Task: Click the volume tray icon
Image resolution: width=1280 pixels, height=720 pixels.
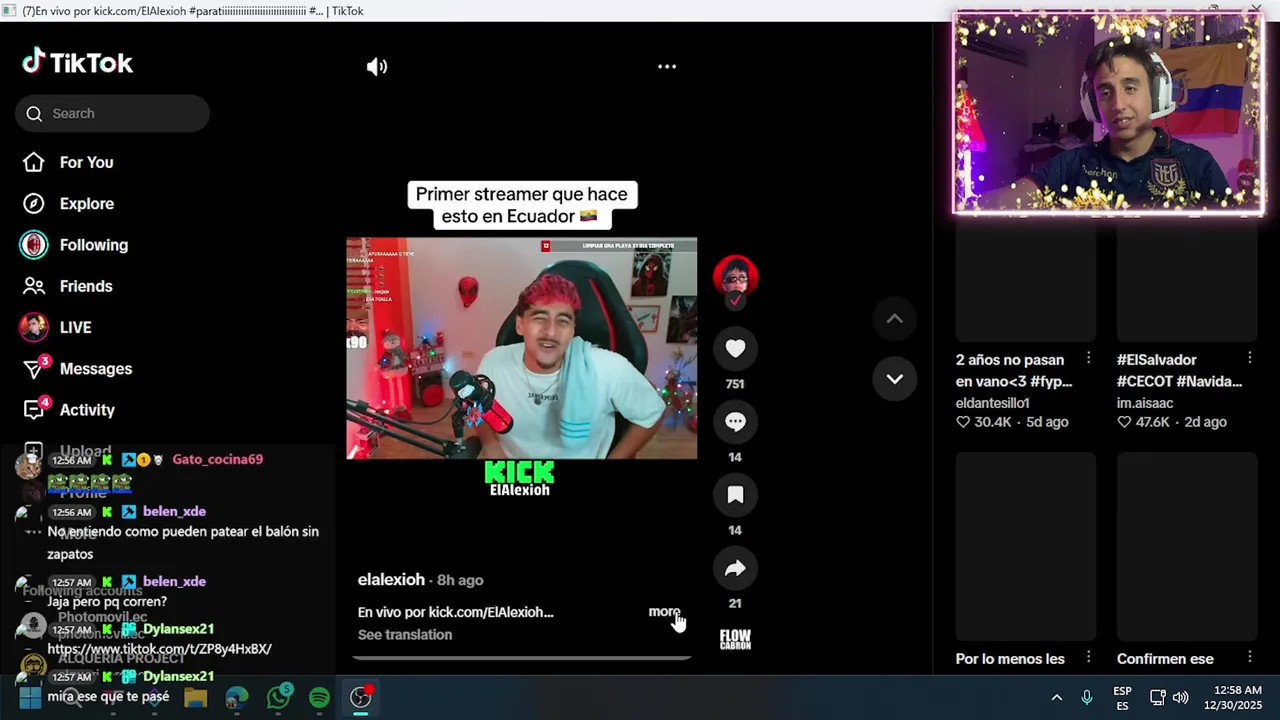Action: [x=1180, y=698]
